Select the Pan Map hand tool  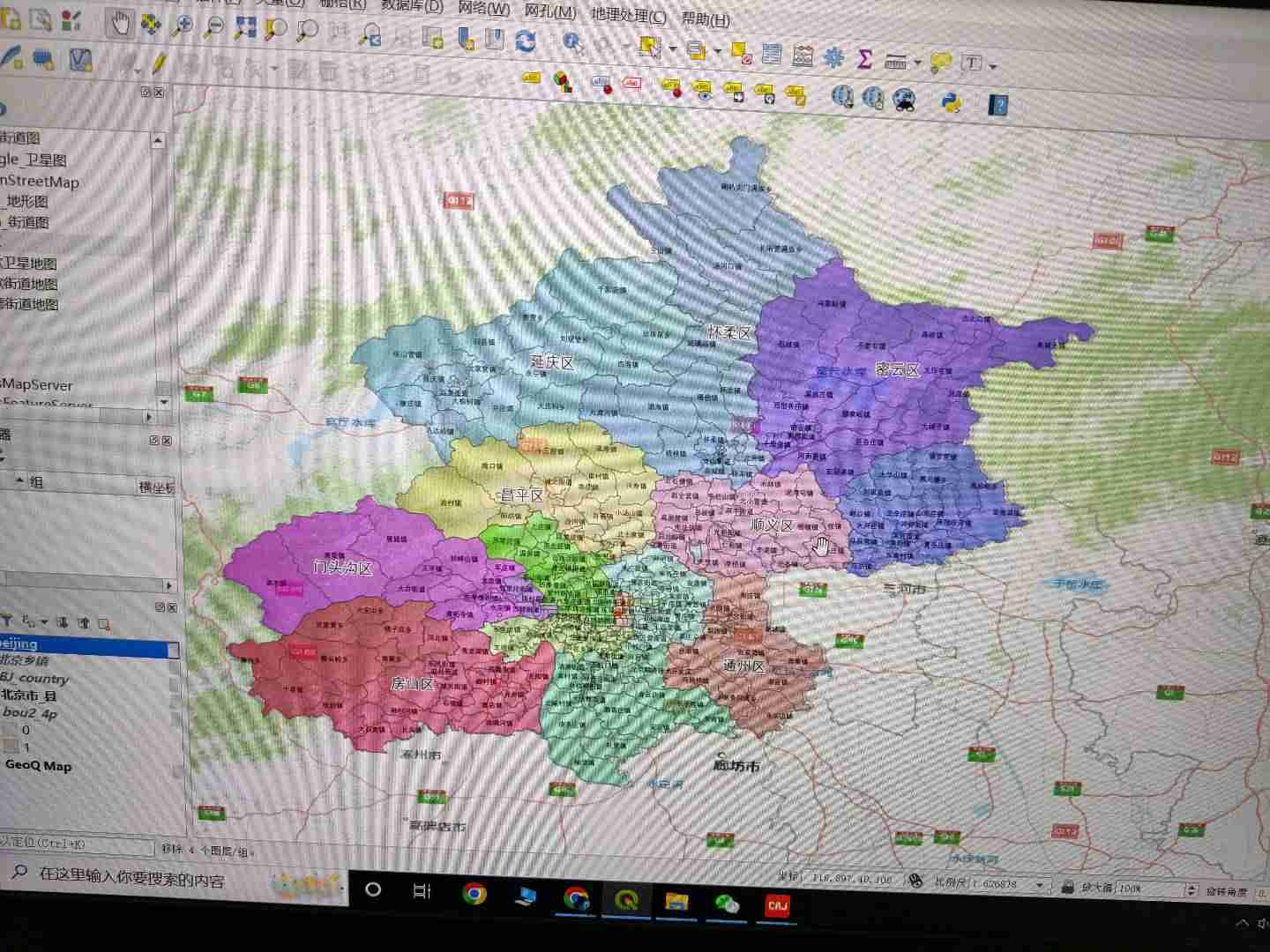point(120,23)
